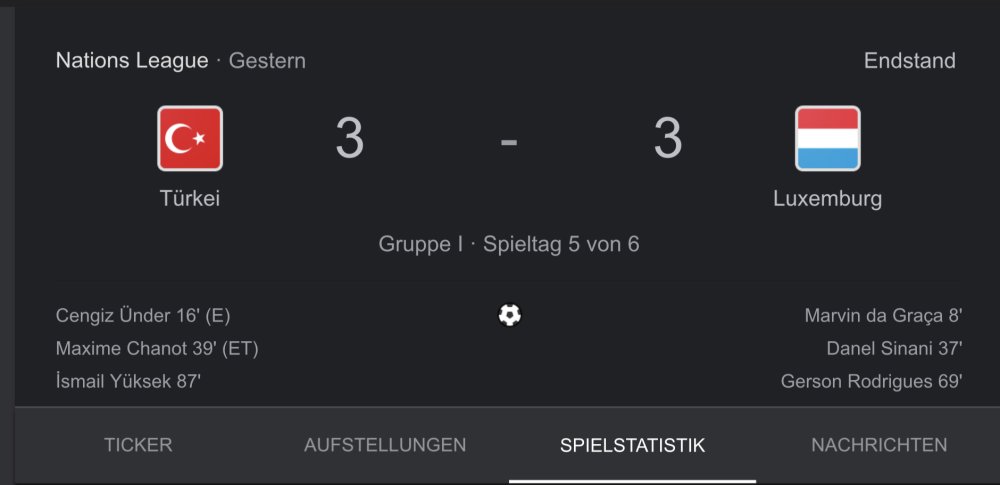
Task: Select scorer Danel Sinani 37'
Action: (894, 348)
